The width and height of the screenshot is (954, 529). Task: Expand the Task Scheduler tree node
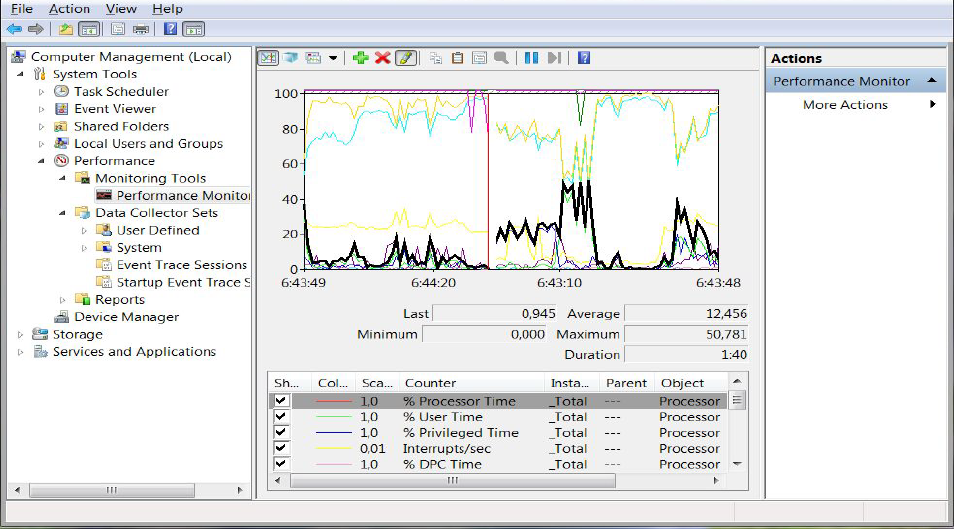tap(42, 92)
